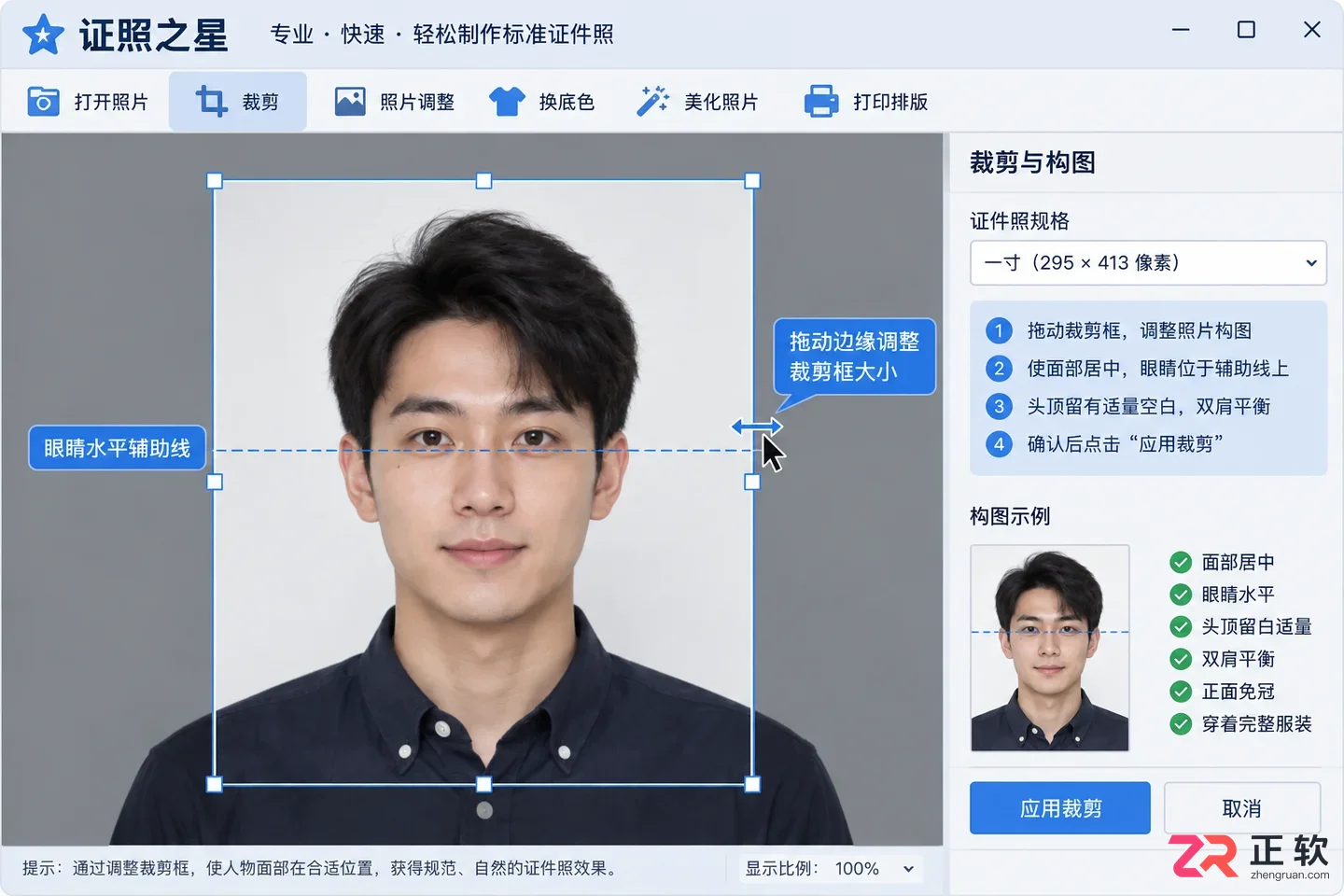This screenshot has height=896, width=1344.
Task: Switch to 换底色 tool
Action: pyautogui.click(x=542, y=101)
